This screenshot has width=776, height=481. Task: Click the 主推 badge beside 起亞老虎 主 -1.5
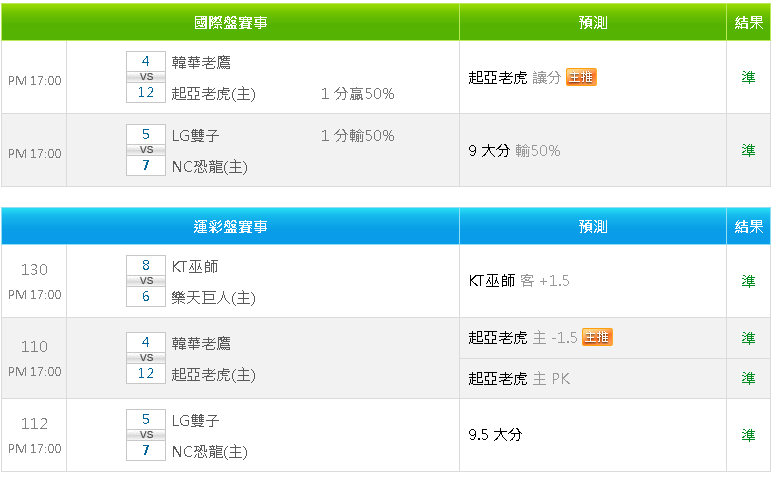597,338
